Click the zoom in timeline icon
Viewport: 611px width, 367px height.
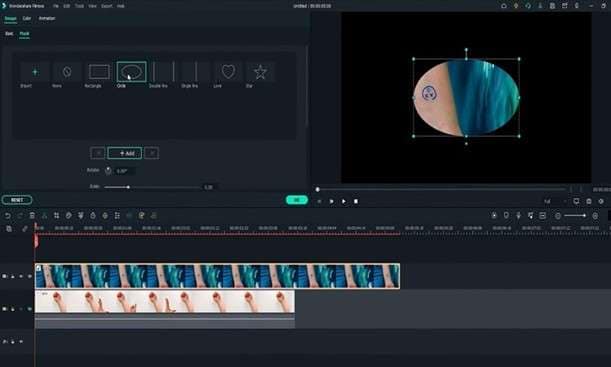pos(595,215)
